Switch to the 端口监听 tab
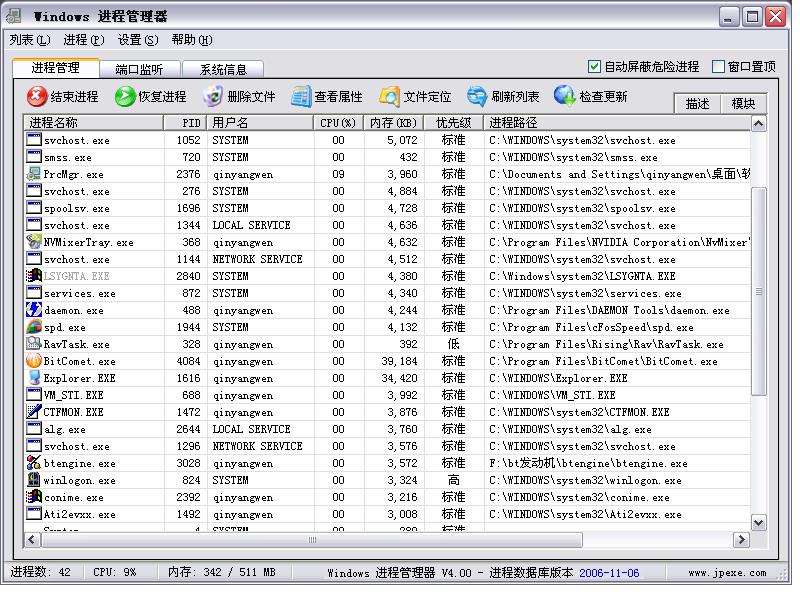 (139, 69)
